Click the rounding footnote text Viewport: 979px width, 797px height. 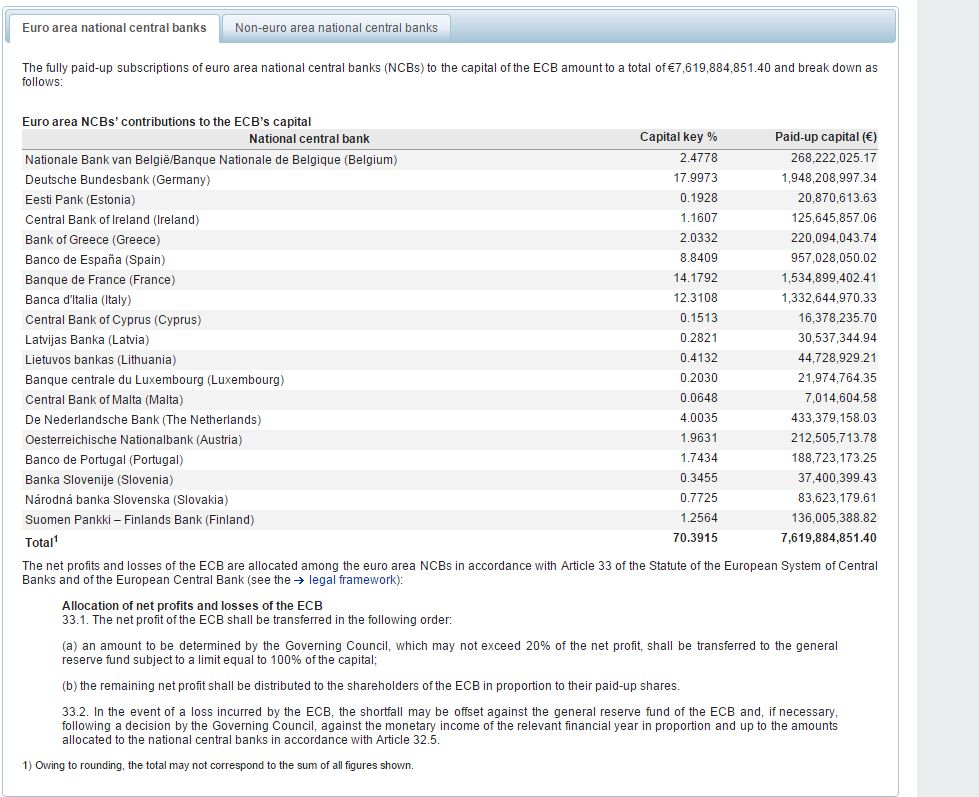pos(218,765)
